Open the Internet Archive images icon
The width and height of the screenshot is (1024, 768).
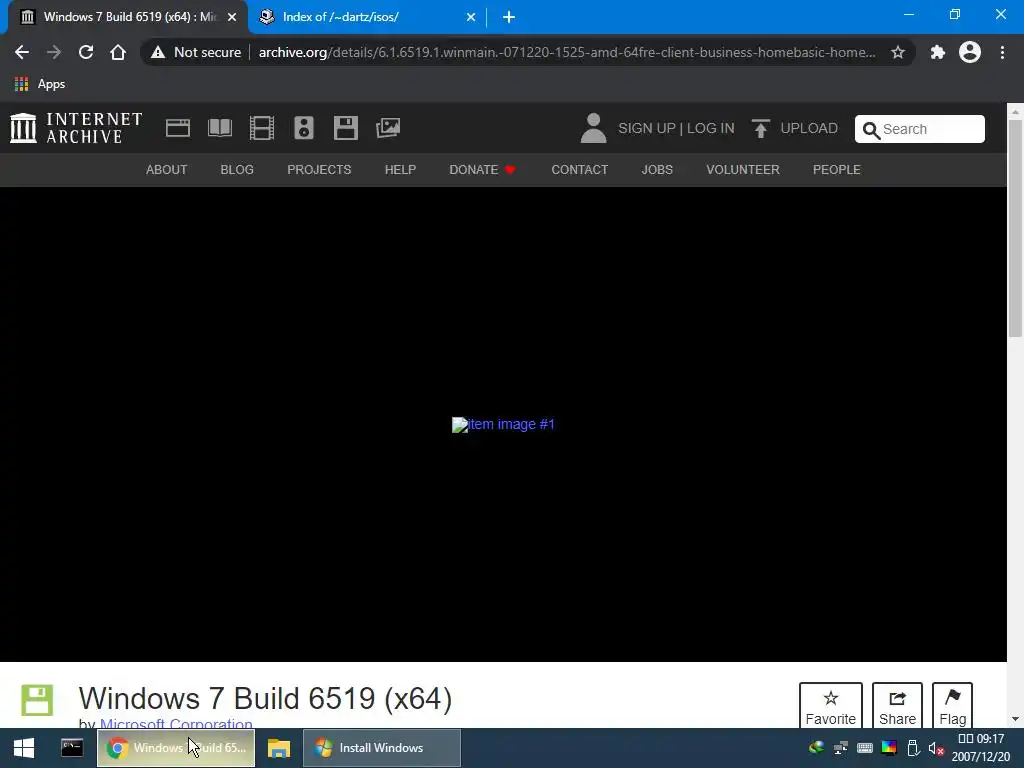(388, 128)
